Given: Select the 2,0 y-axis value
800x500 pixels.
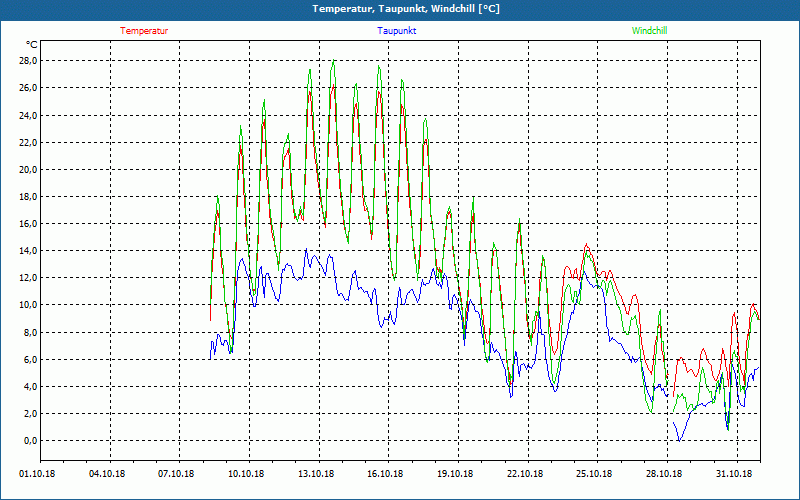Looking at the screenshot, I should point(30,413).
